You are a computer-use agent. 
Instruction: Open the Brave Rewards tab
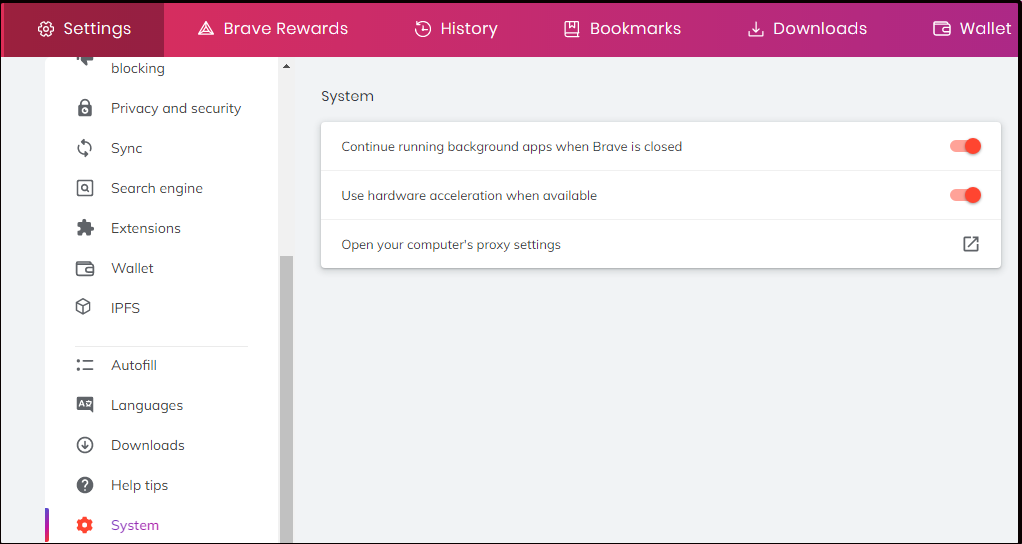(272, 29)
